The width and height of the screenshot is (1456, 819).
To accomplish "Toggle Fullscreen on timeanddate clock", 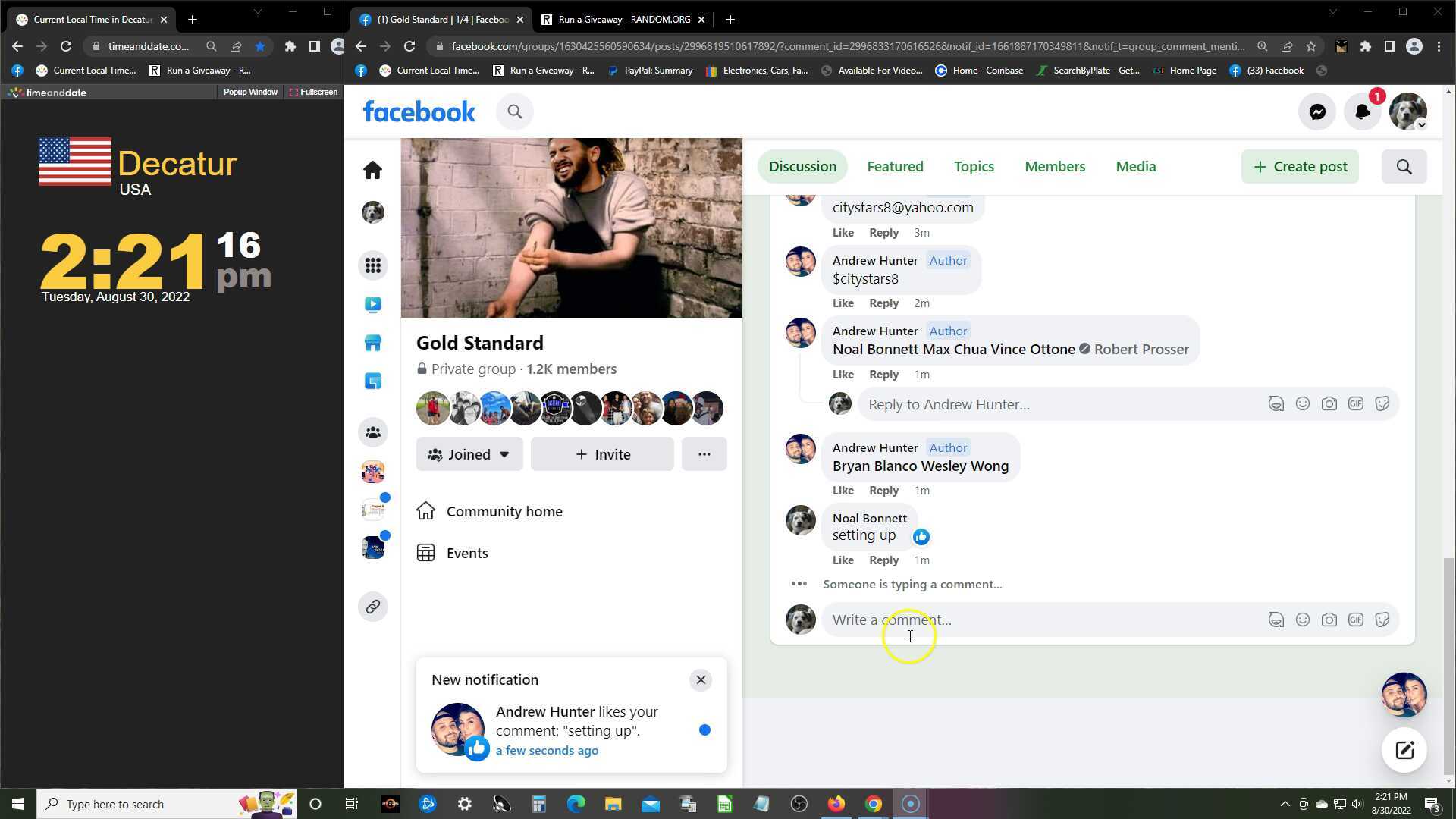I will 313,92.
